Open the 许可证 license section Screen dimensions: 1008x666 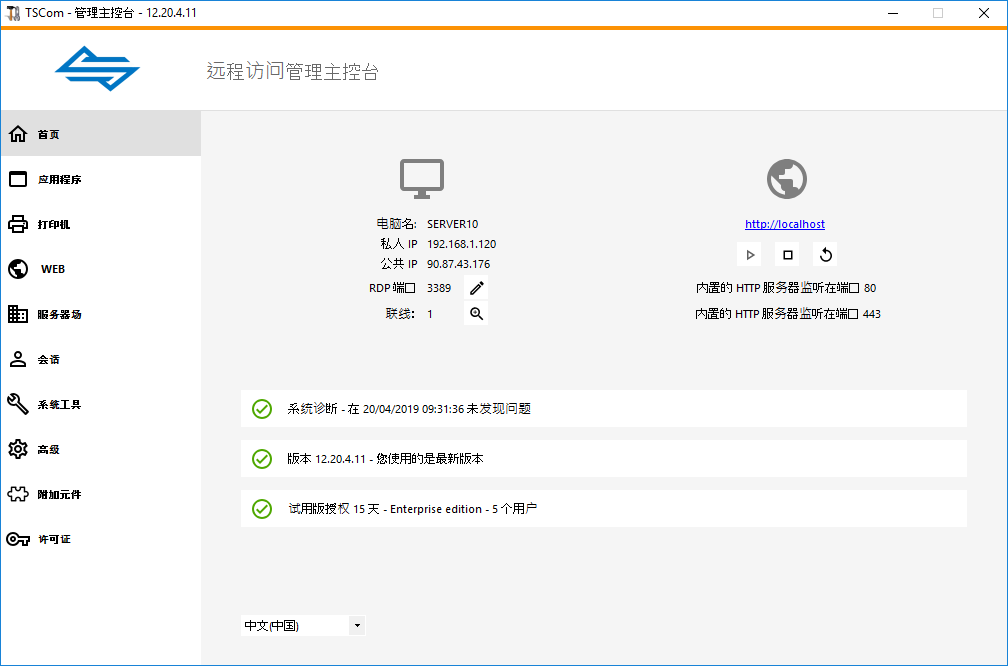[x=100, y=539]
